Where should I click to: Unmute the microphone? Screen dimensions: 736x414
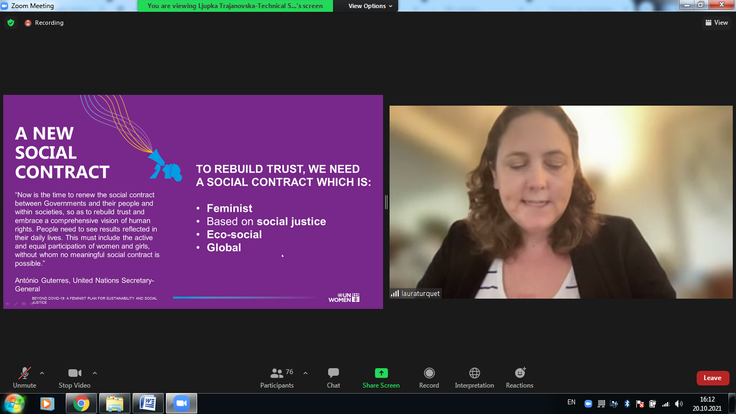pos(24,374)
